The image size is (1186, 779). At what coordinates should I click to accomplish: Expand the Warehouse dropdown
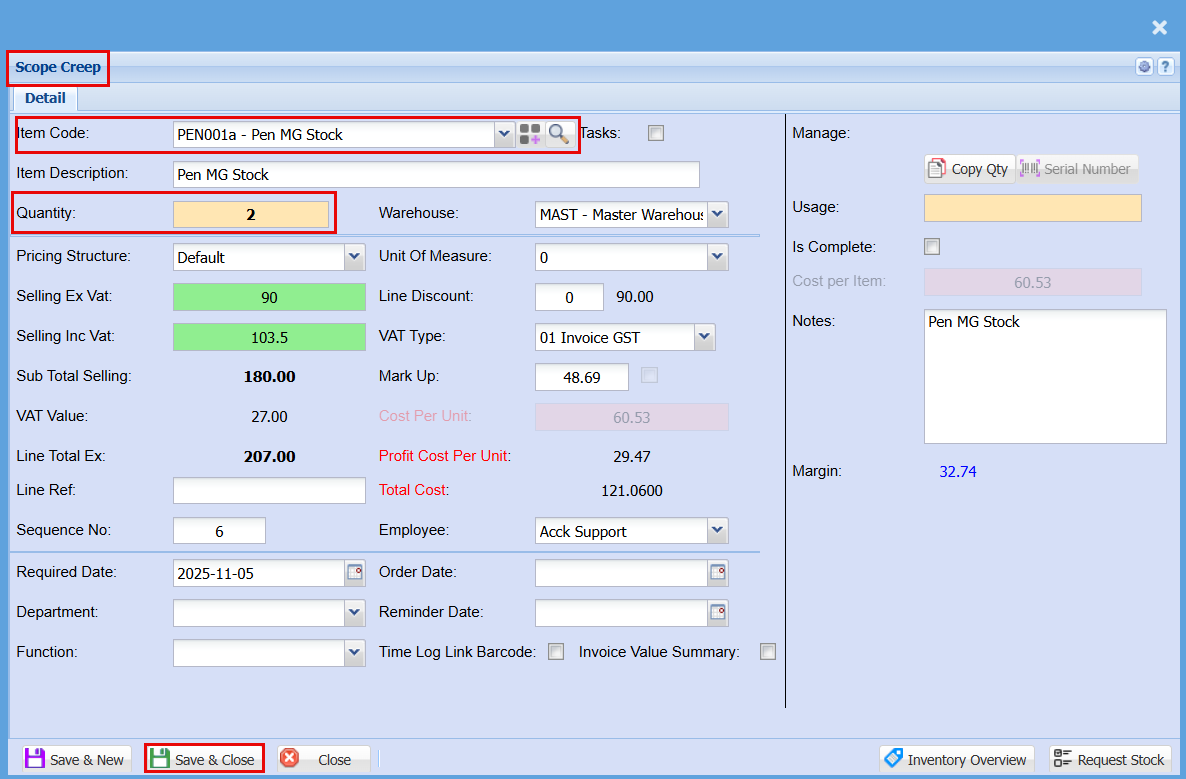(717, 214)
